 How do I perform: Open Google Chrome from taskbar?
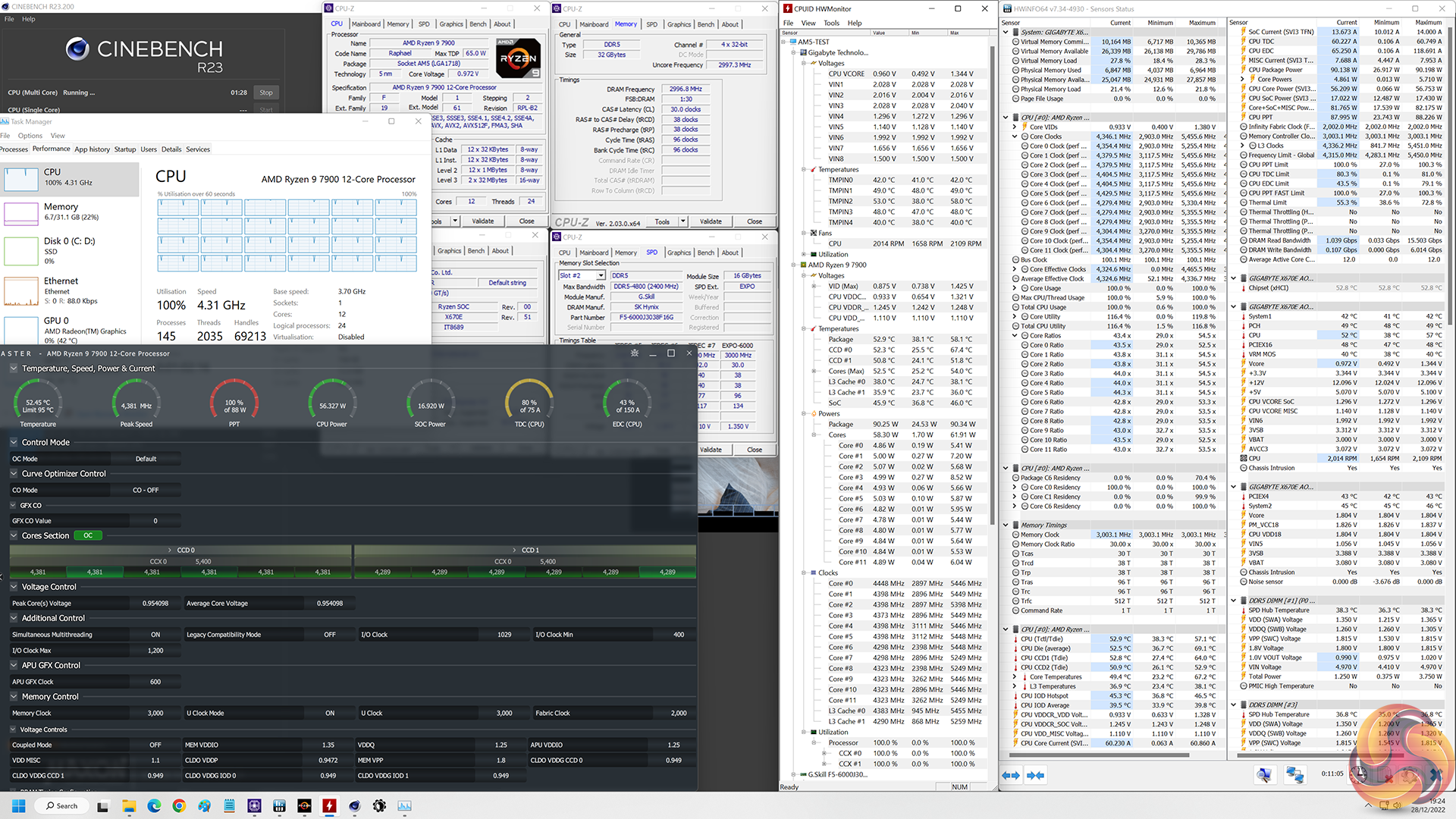coord(179,805)
